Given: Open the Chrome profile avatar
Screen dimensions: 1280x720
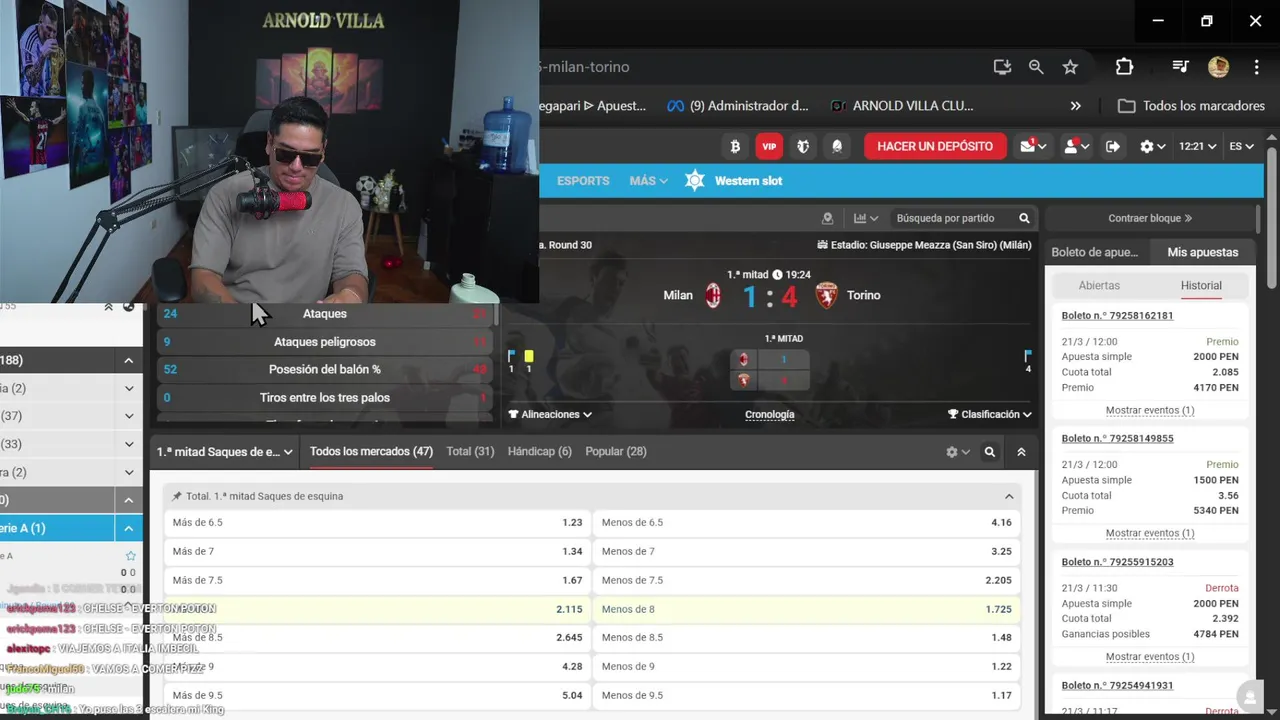Looking at the screenshot, I should pyautogui.click(x=1218, y=67).
